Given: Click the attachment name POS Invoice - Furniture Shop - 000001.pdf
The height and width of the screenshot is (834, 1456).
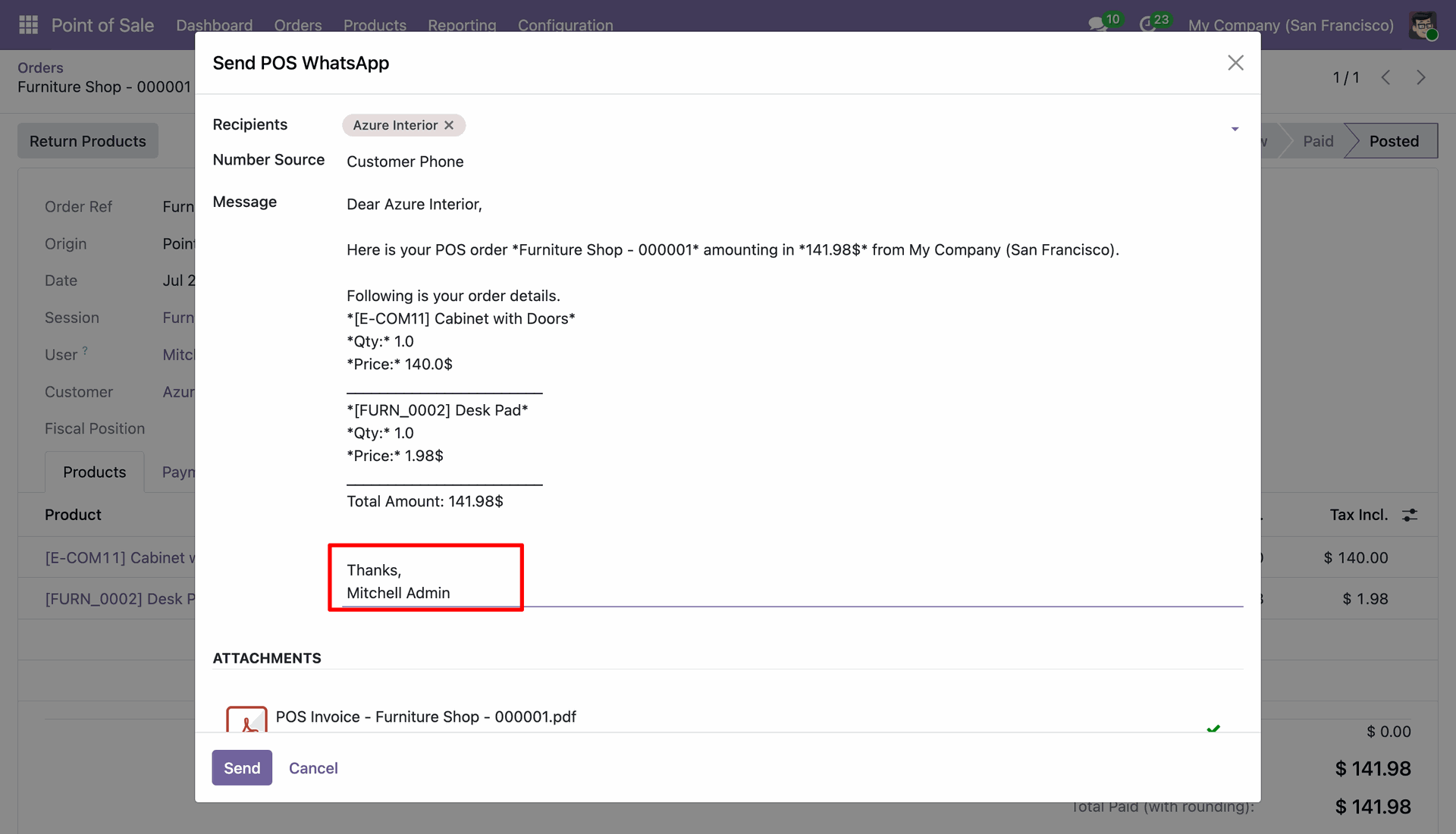Looking at the screenshot, I should point(426,716).
